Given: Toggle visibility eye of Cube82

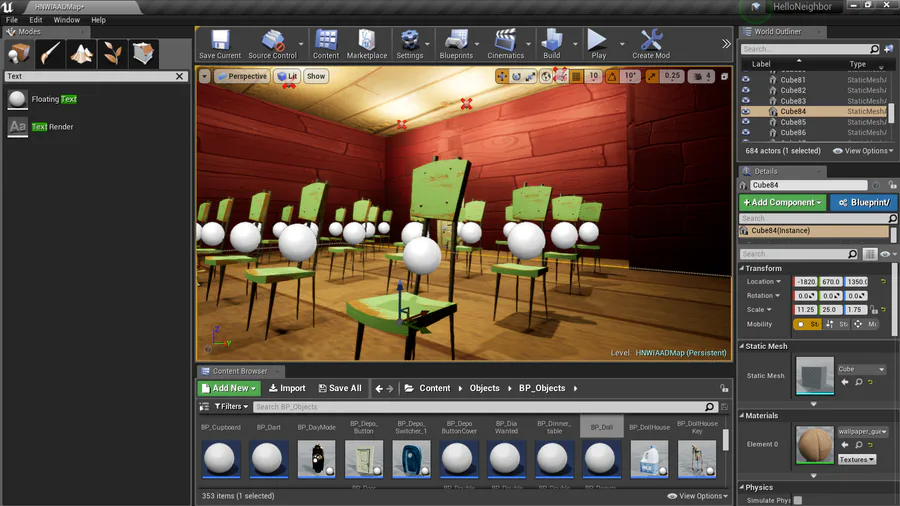Looking at the screenshot, I should 745,90.
